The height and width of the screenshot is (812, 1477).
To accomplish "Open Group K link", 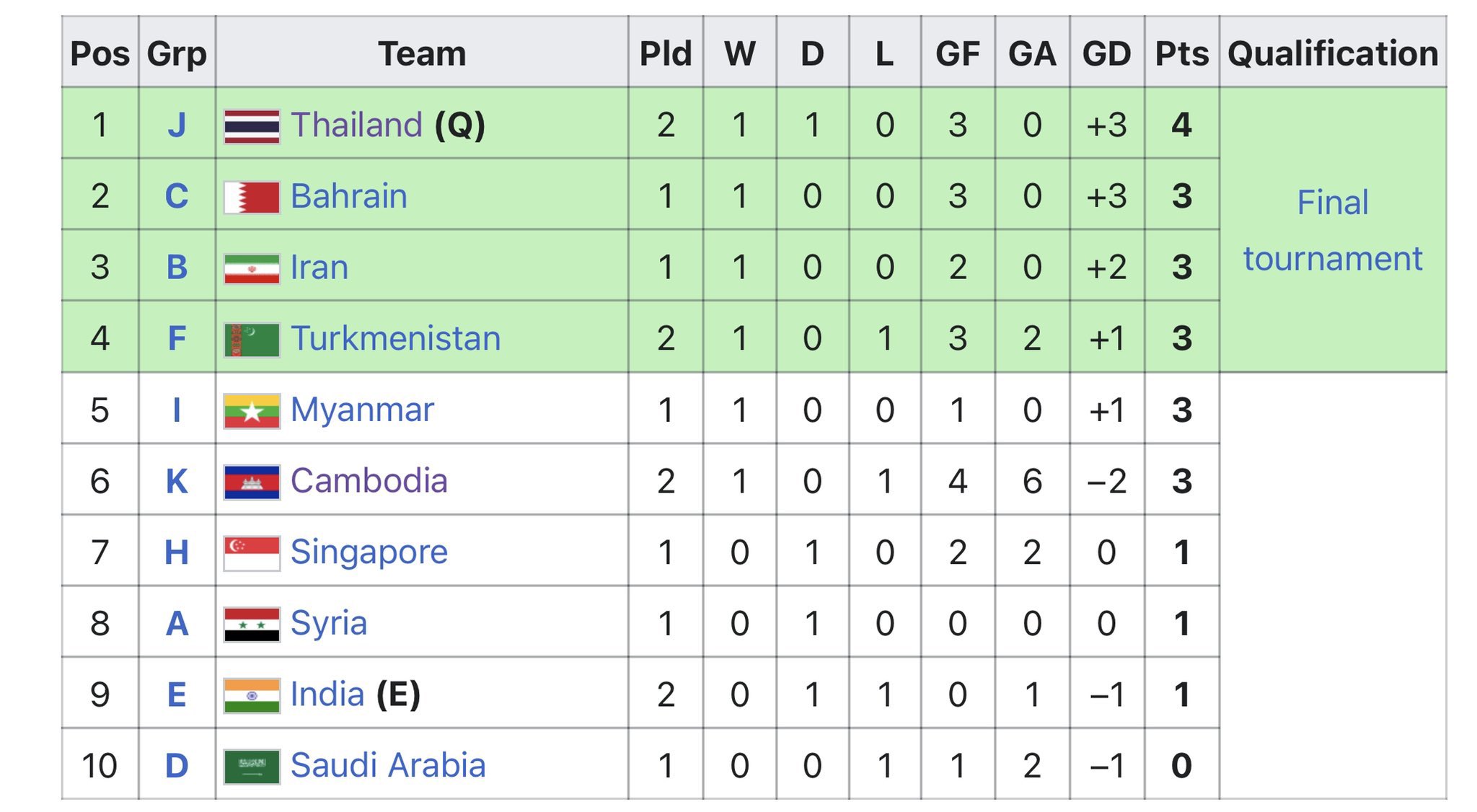I will point(177,481).
